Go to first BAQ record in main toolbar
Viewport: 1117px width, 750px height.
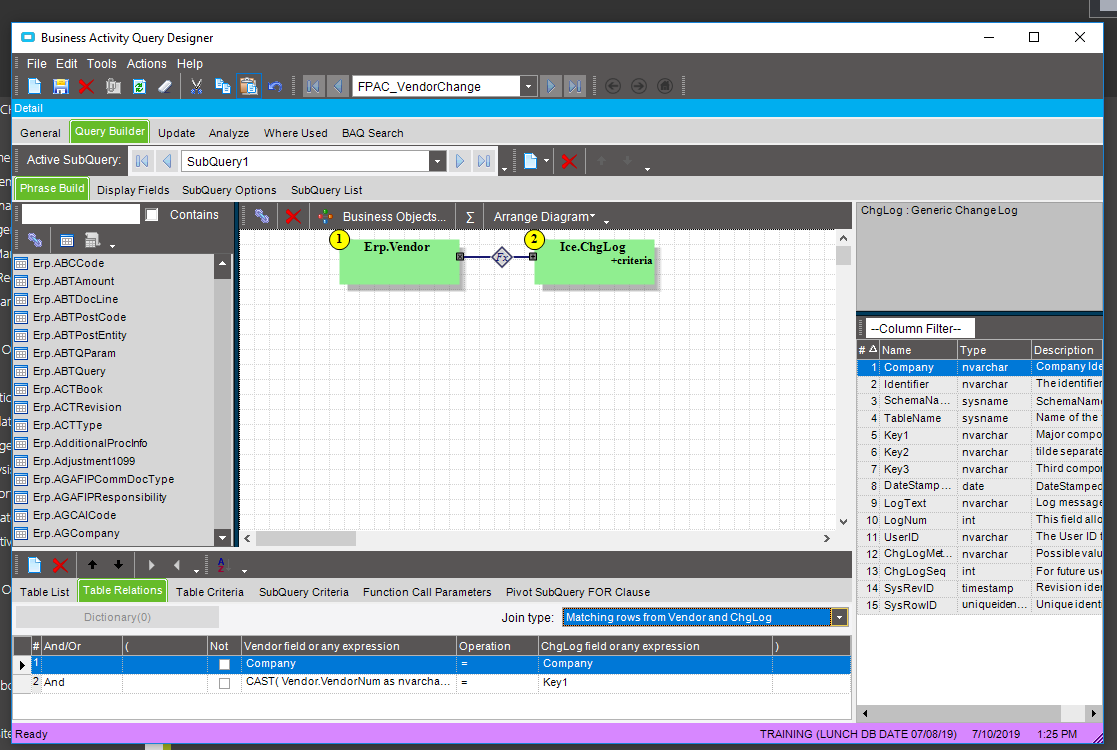(x=313, y=86)
